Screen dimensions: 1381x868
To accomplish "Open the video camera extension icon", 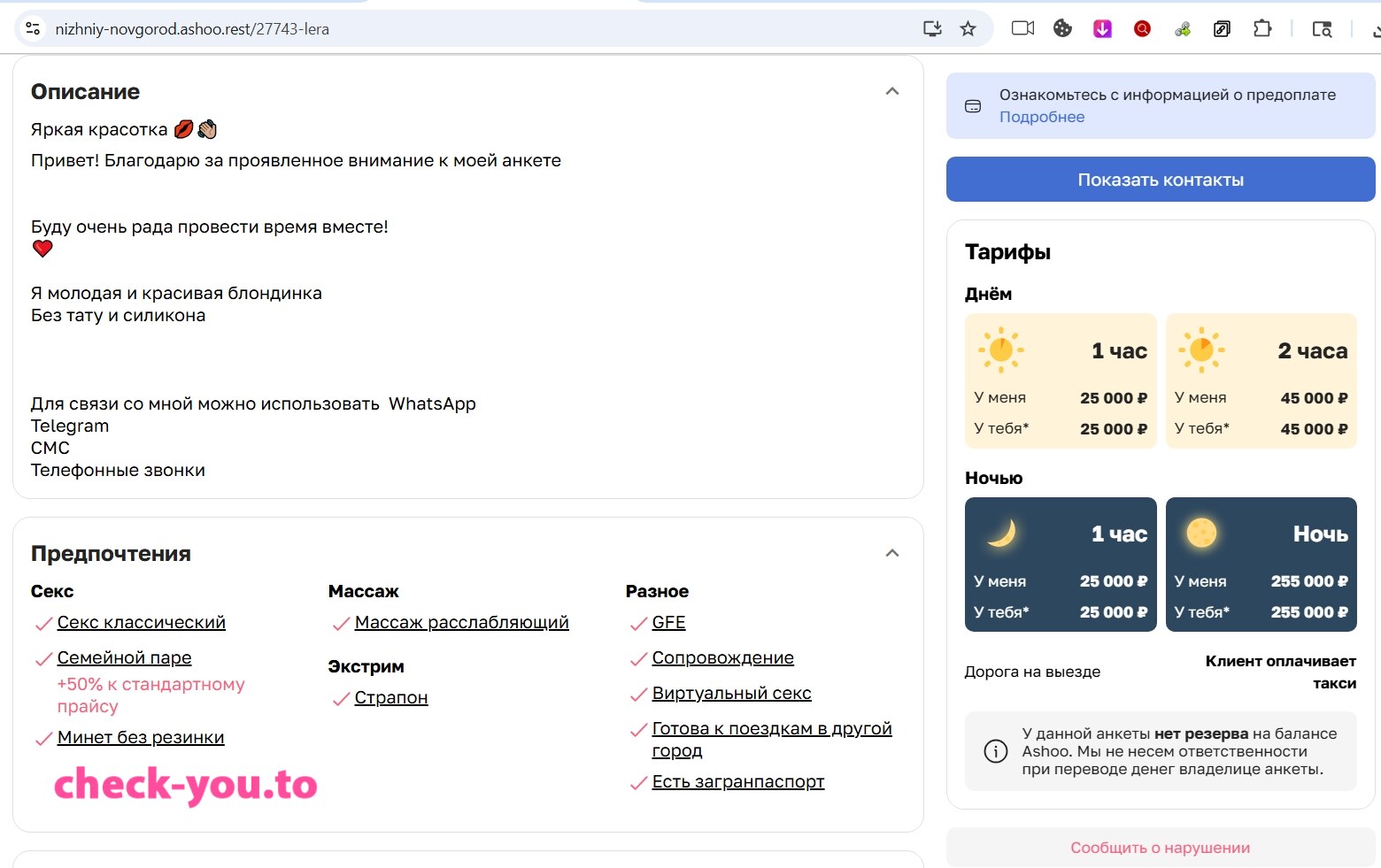I will (x=1022, y=28).
